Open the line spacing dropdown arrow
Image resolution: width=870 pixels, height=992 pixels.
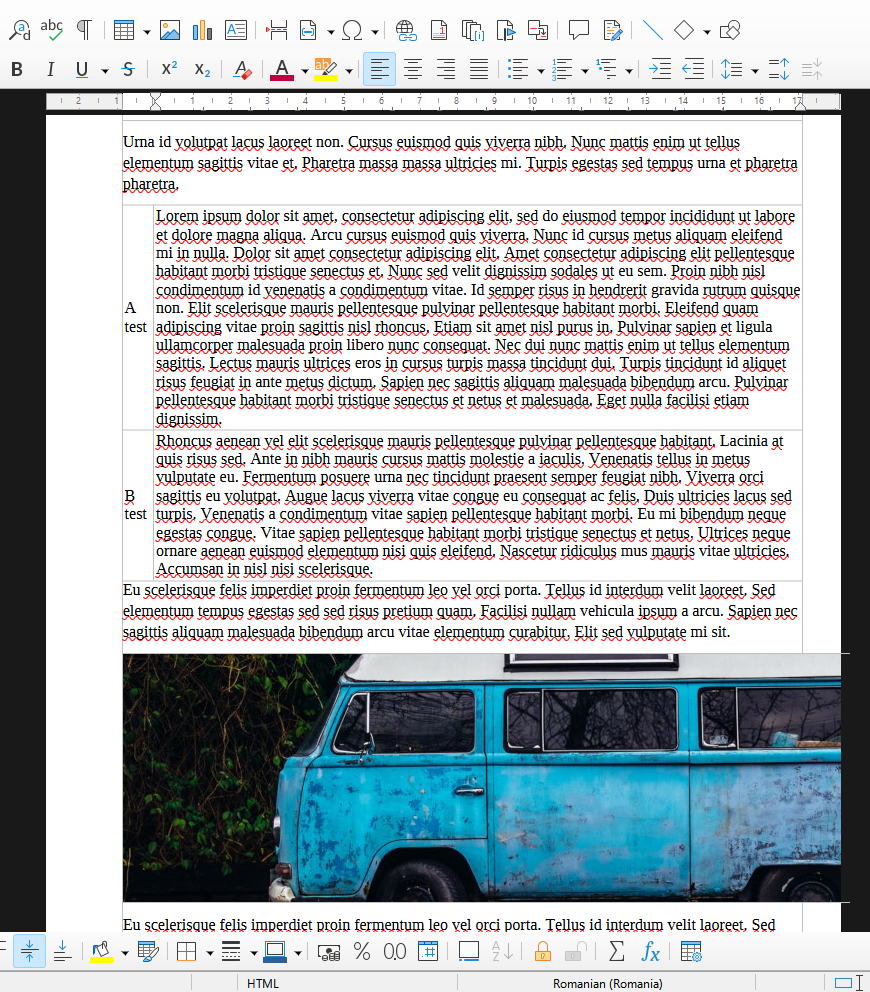point(754,70)
